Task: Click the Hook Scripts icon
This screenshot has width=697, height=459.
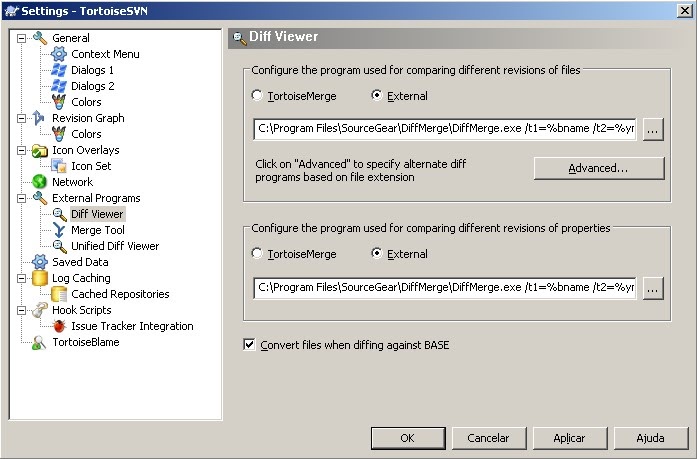Action: (40, 310)
